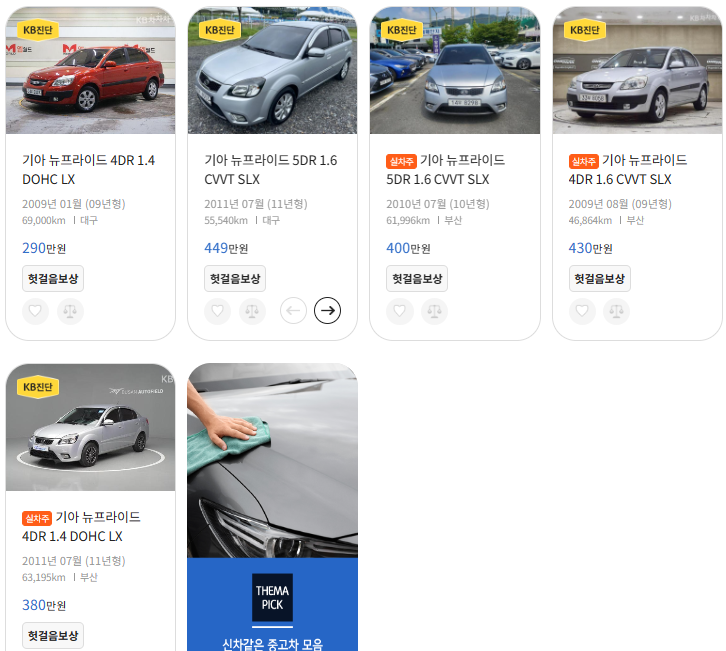
Task: Click 헛걸음보상 button on 430만원 listing
Action: pyautogui.click(x=600, y=279)
